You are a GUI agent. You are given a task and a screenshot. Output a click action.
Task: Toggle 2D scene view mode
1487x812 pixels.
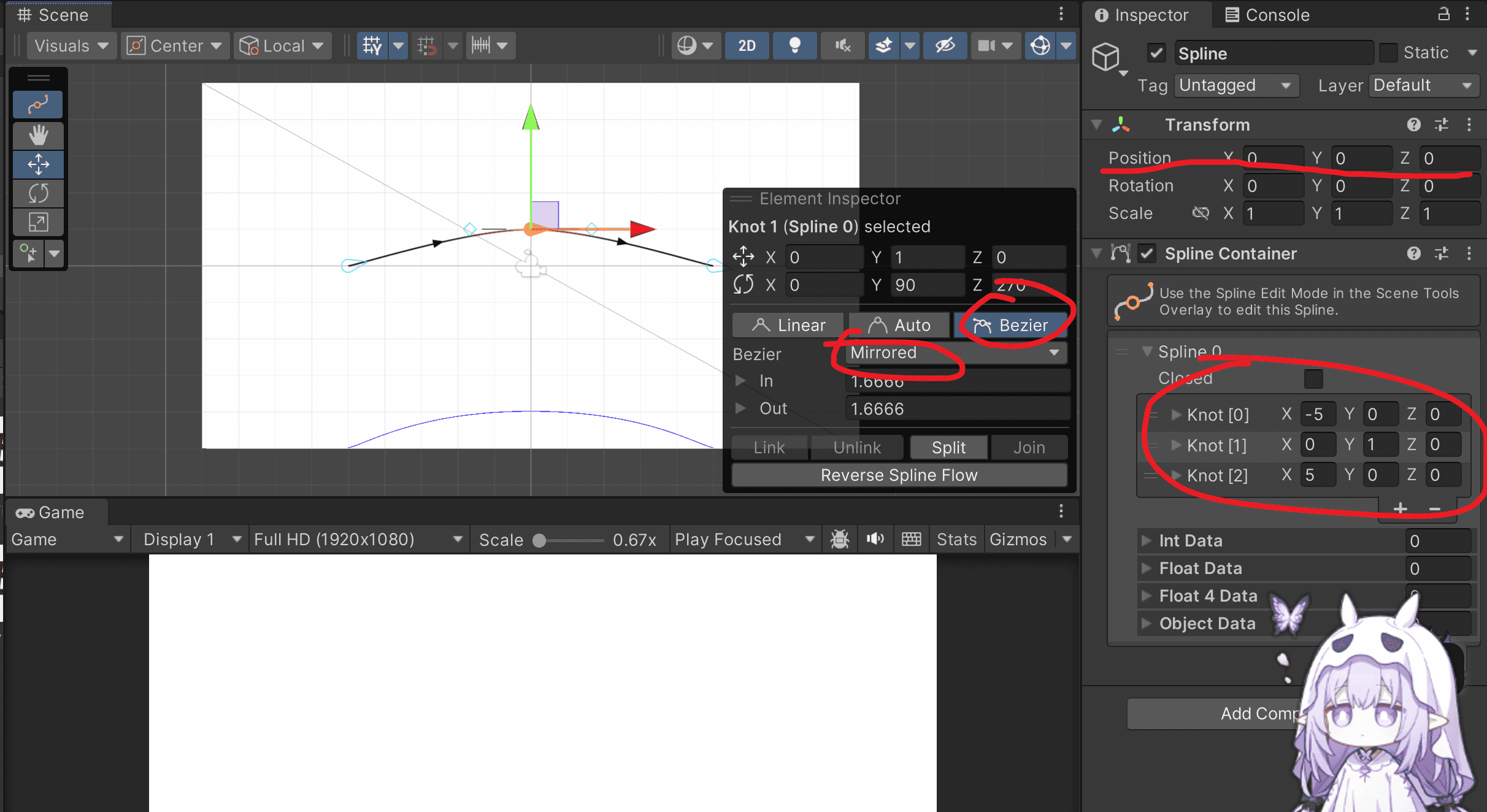click(x=747, y=45)
